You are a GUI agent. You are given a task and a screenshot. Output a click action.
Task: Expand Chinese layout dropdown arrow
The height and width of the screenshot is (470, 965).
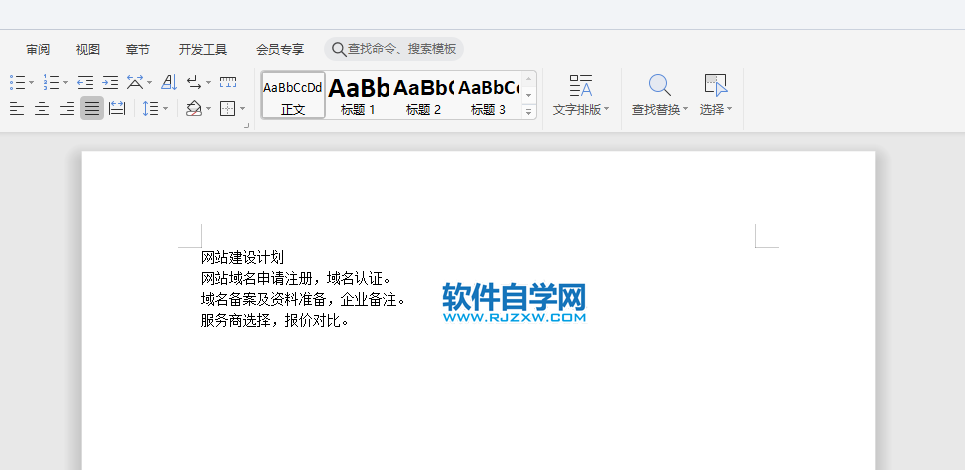150,82
